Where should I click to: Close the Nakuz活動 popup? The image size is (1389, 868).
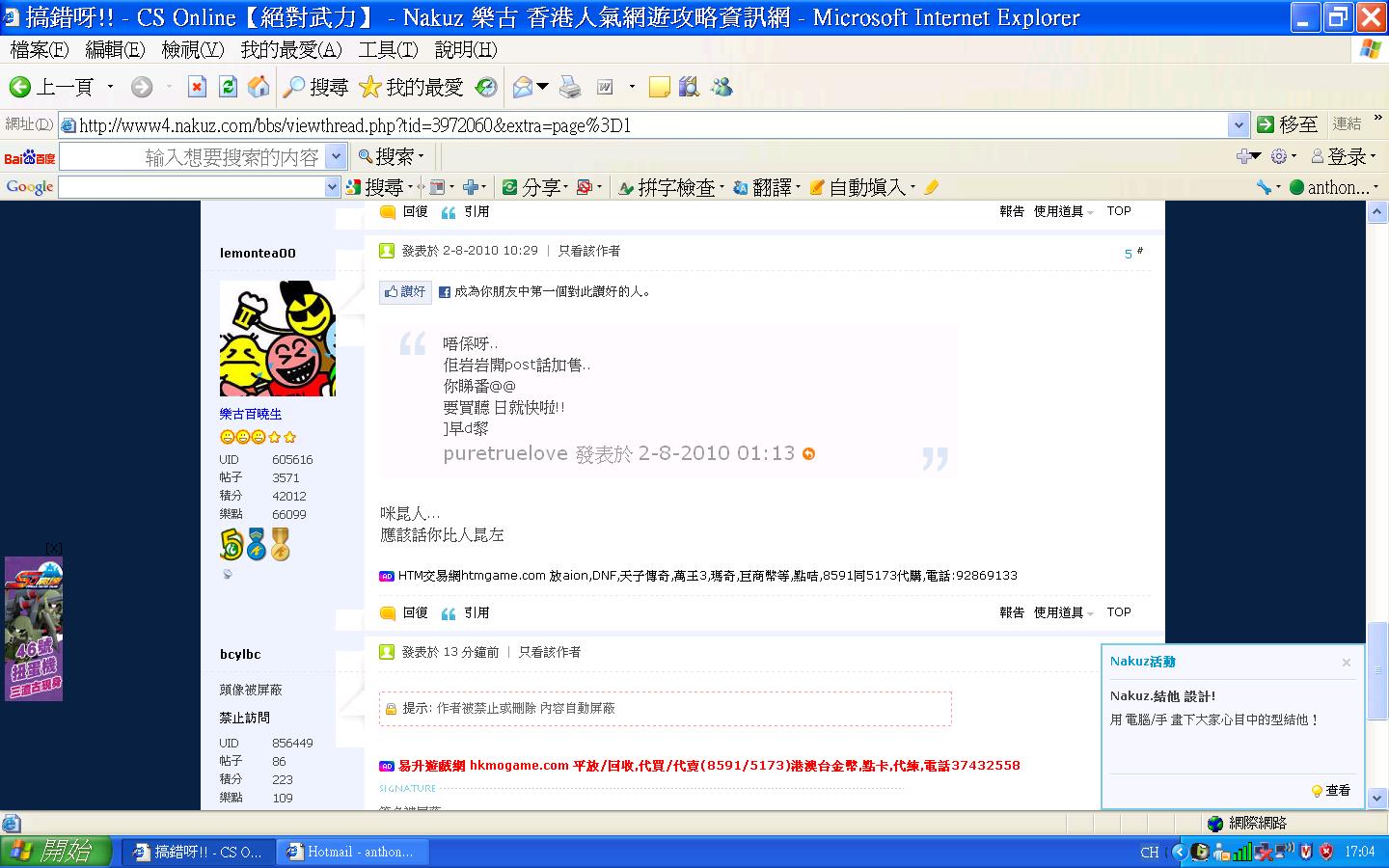(x=1347, y=663)
